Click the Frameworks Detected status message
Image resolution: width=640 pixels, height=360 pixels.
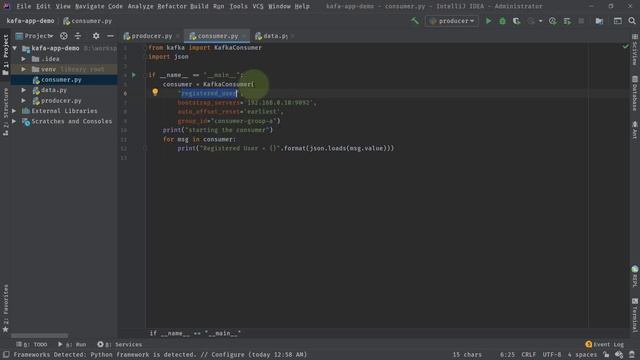coord(160,355)
